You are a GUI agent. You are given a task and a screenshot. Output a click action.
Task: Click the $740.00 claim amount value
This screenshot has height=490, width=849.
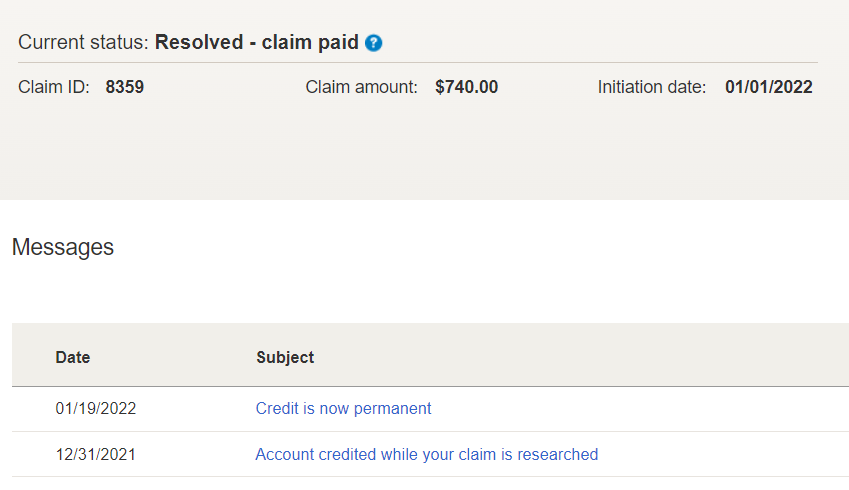tap(466, 87)
